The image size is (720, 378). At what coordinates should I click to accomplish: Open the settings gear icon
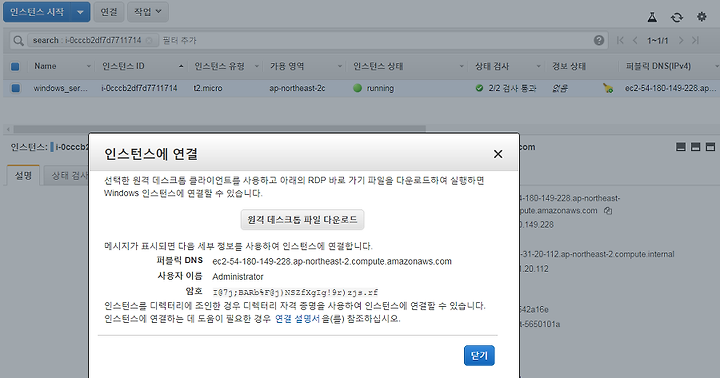[x=702, y=17]
